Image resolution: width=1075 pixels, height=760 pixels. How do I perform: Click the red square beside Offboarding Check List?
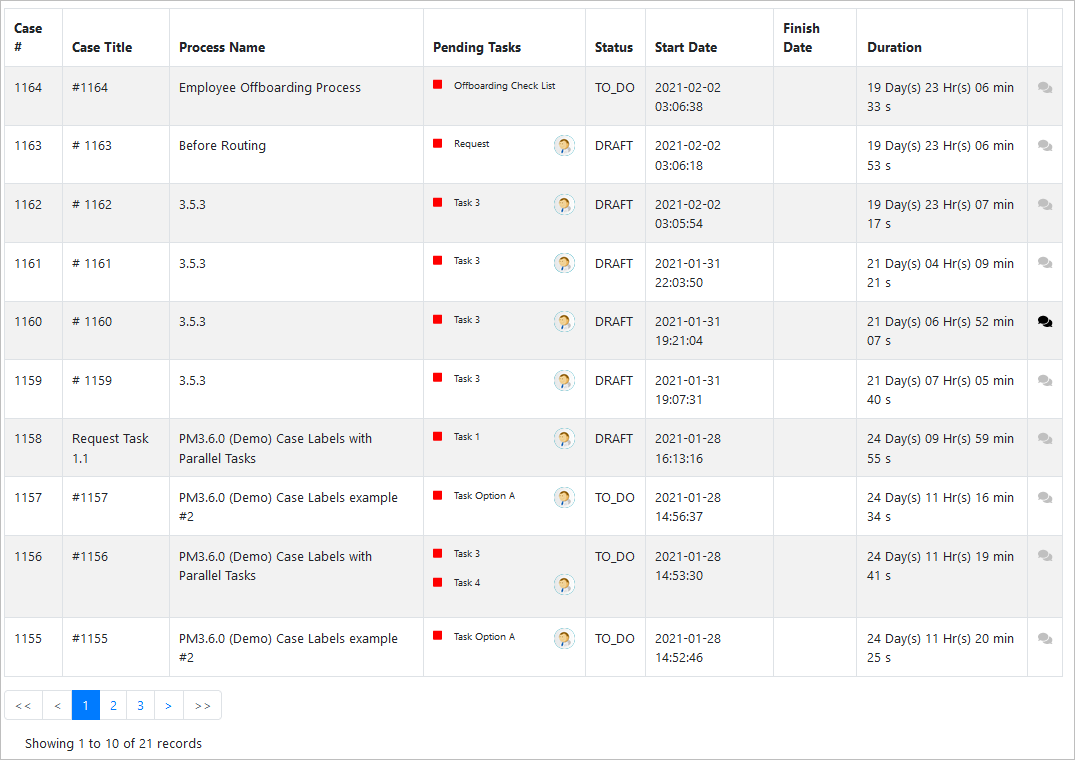point(437,85)
